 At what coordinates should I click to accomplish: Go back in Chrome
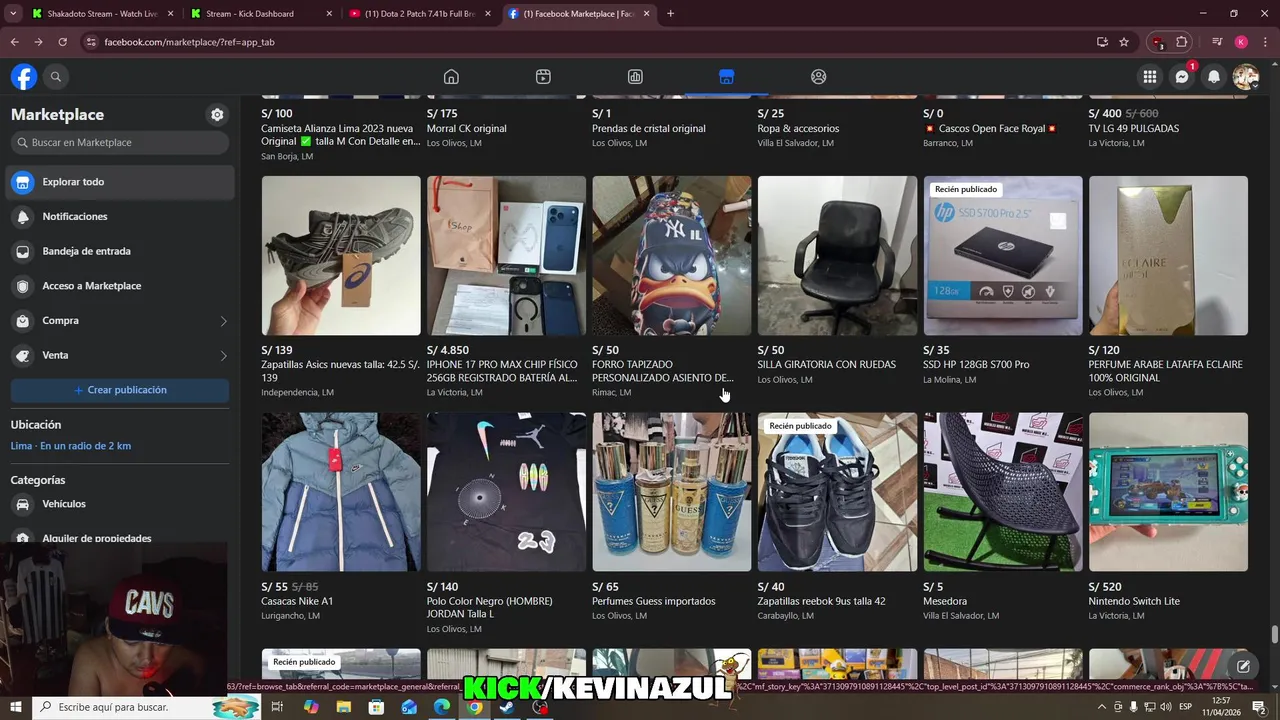coord(14,42)
